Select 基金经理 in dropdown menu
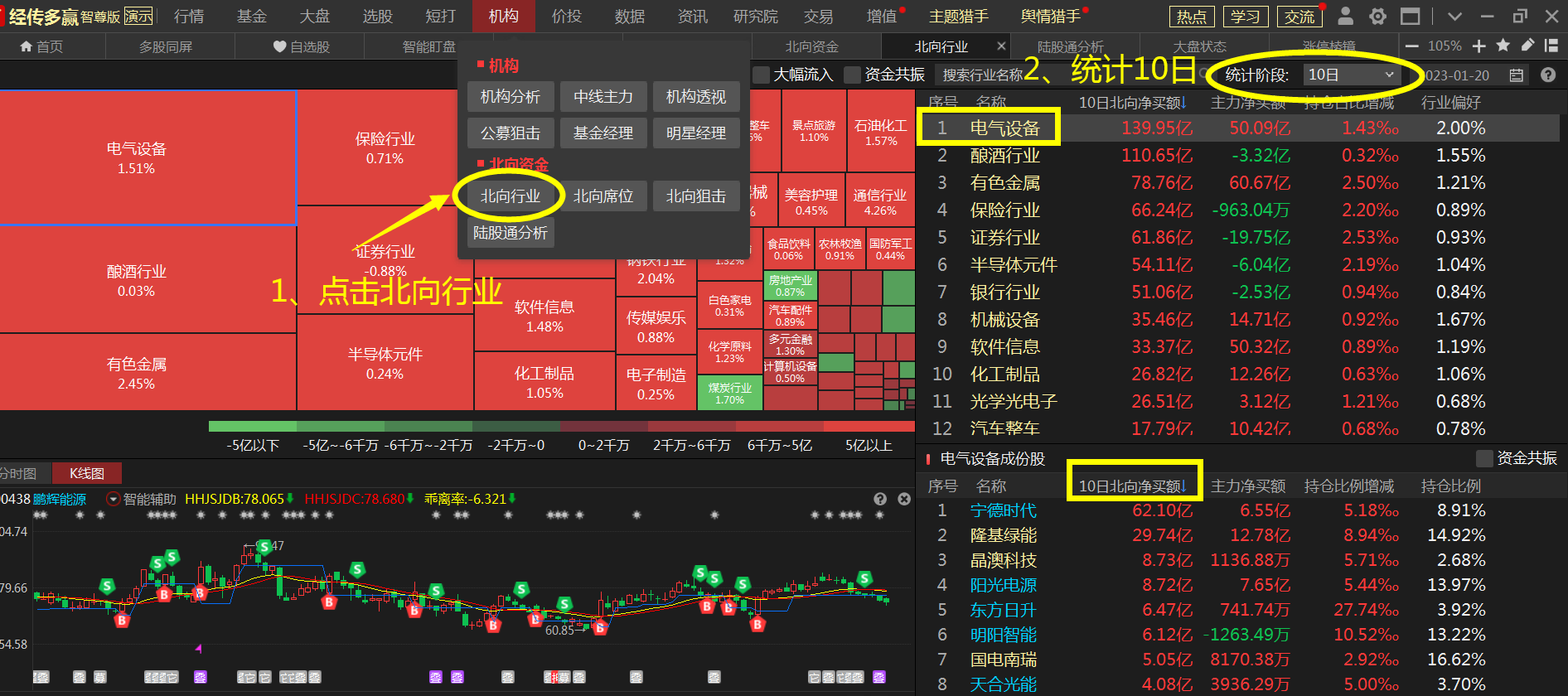Viewport: 1568px width, 696px height. [603, 133]
